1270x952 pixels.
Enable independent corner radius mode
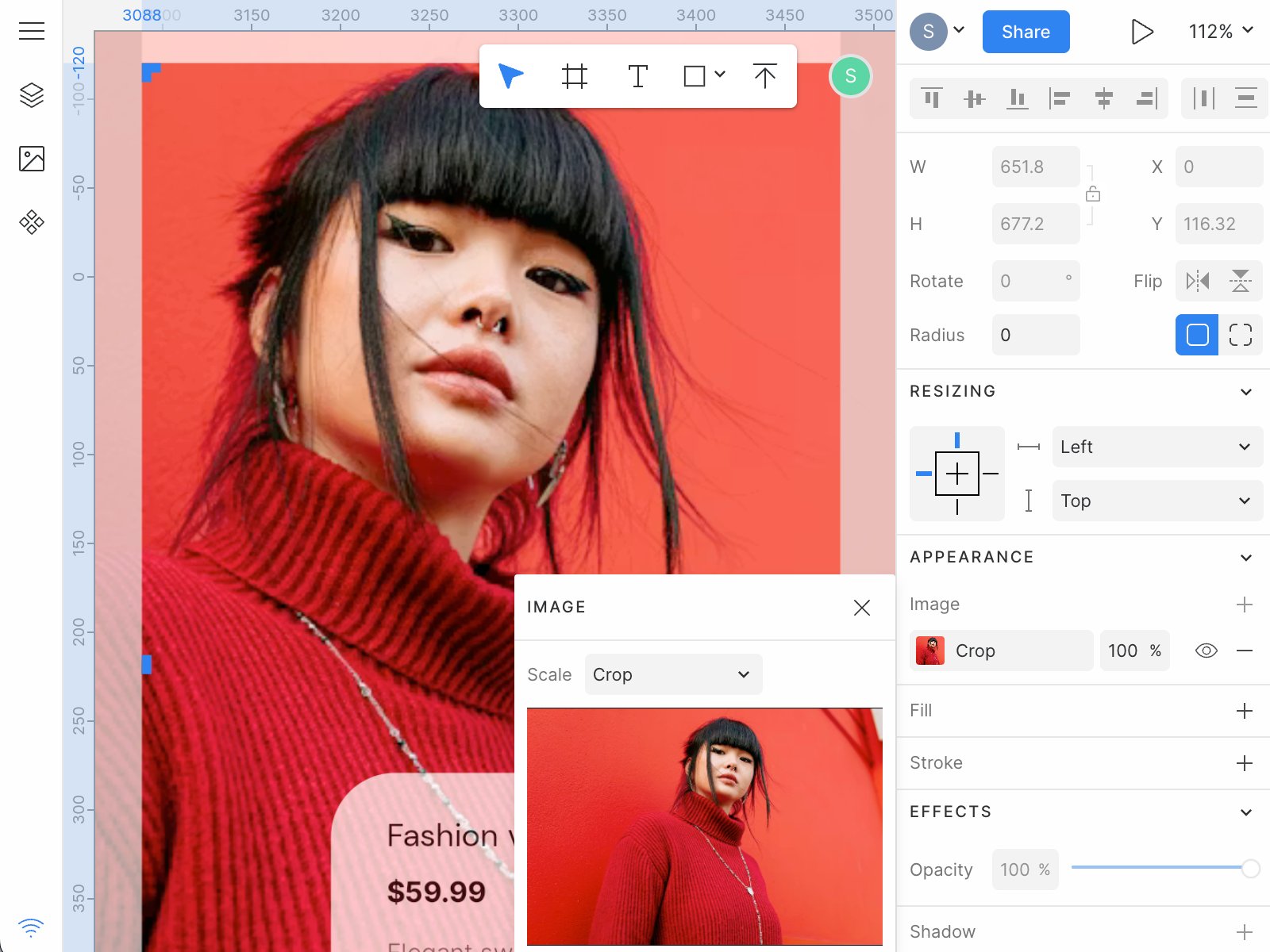[1240, 335]
